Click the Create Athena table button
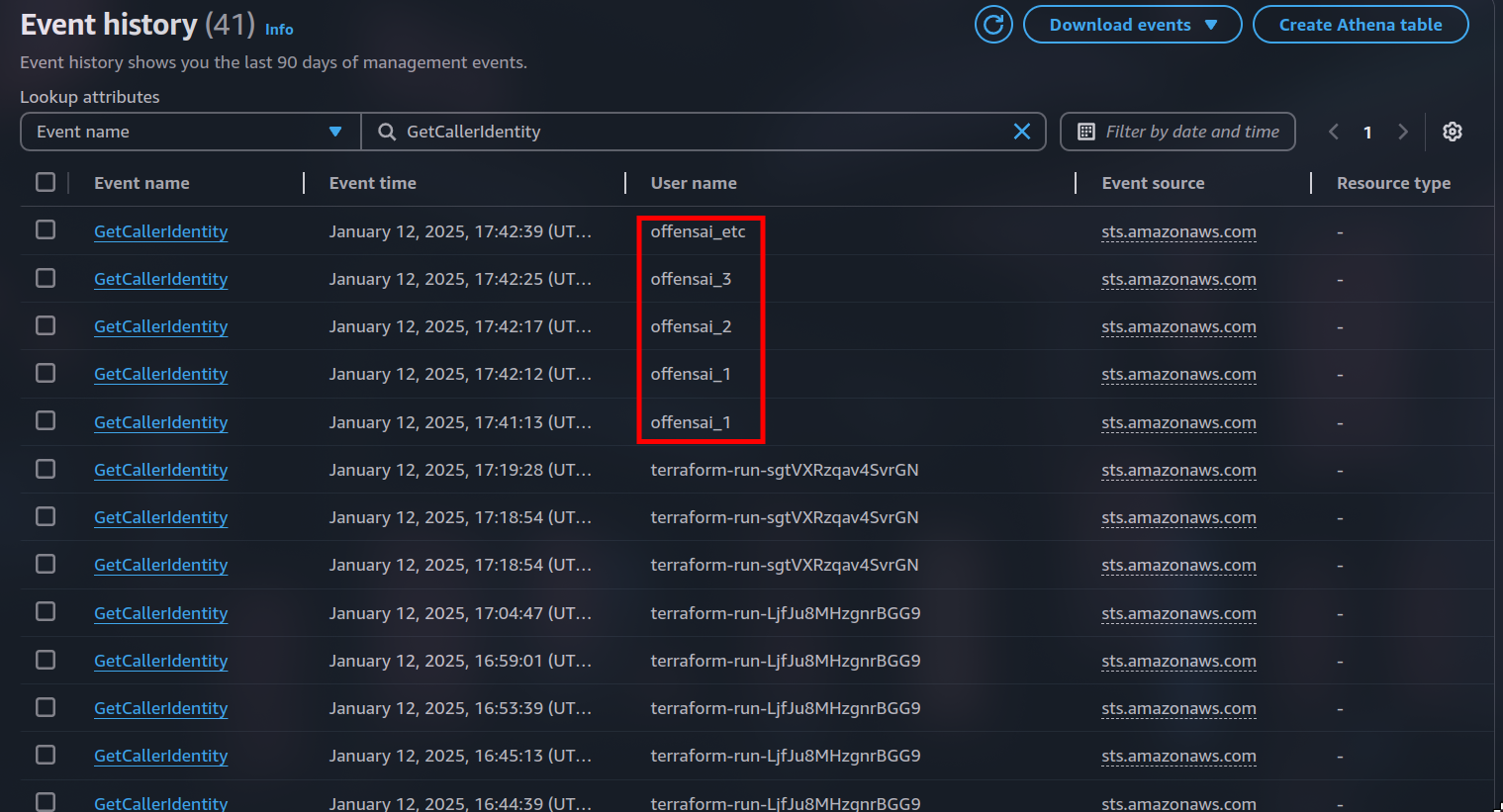Screen dimensions: 1503x812 click(x=1361, y=24)
